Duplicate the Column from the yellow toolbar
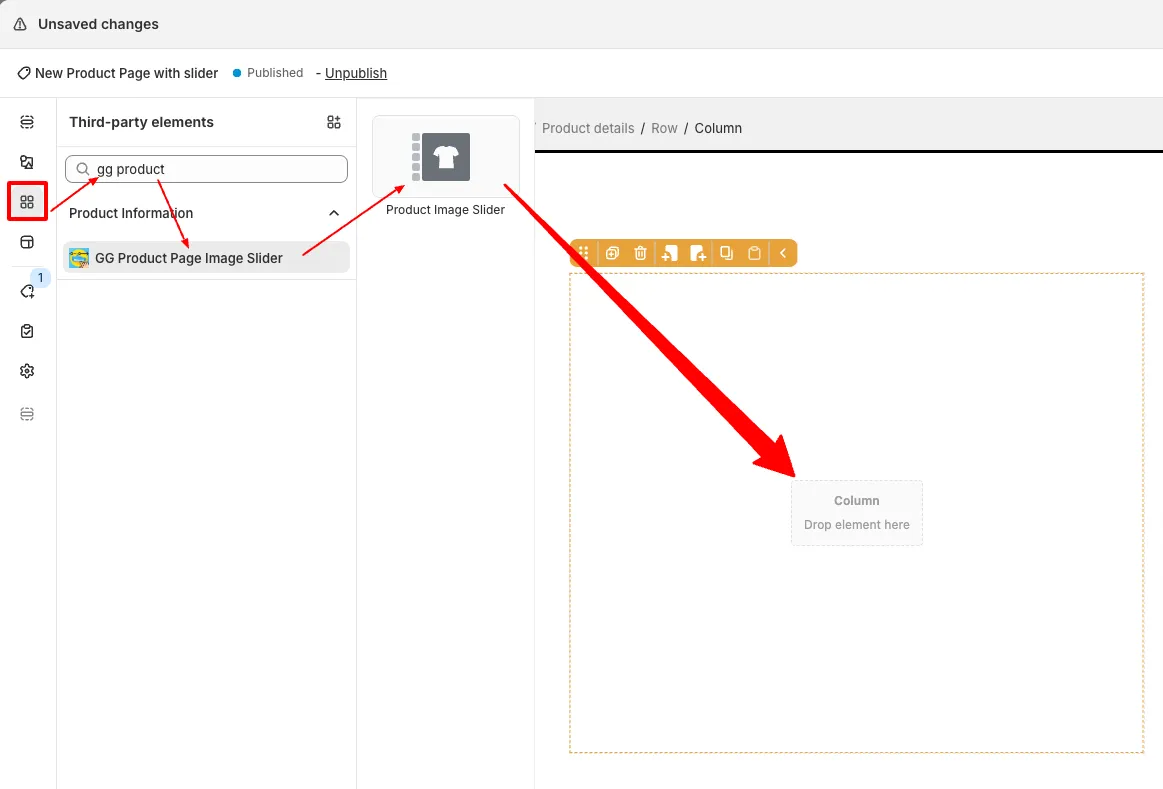 click(612, 253)
